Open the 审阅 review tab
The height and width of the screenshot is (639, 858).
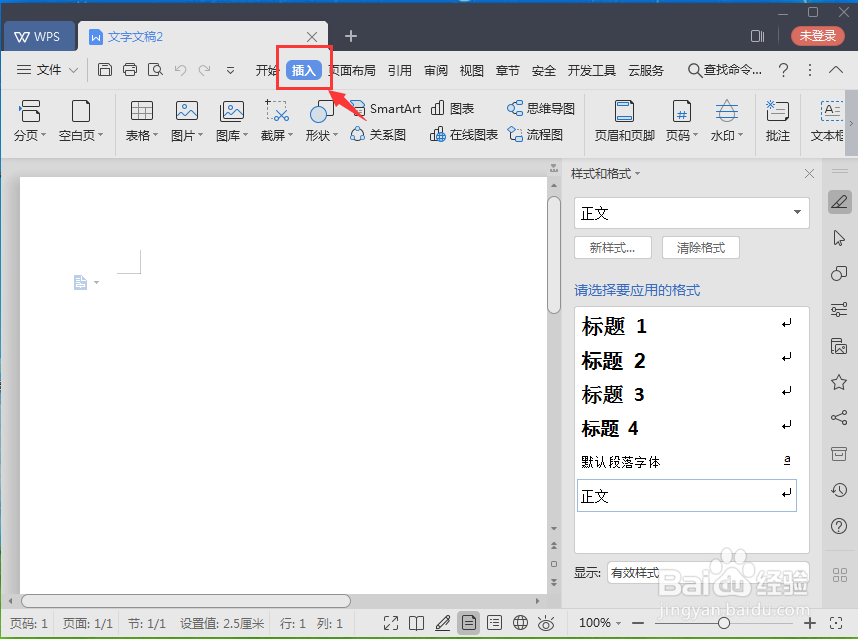tap(436, 70)
